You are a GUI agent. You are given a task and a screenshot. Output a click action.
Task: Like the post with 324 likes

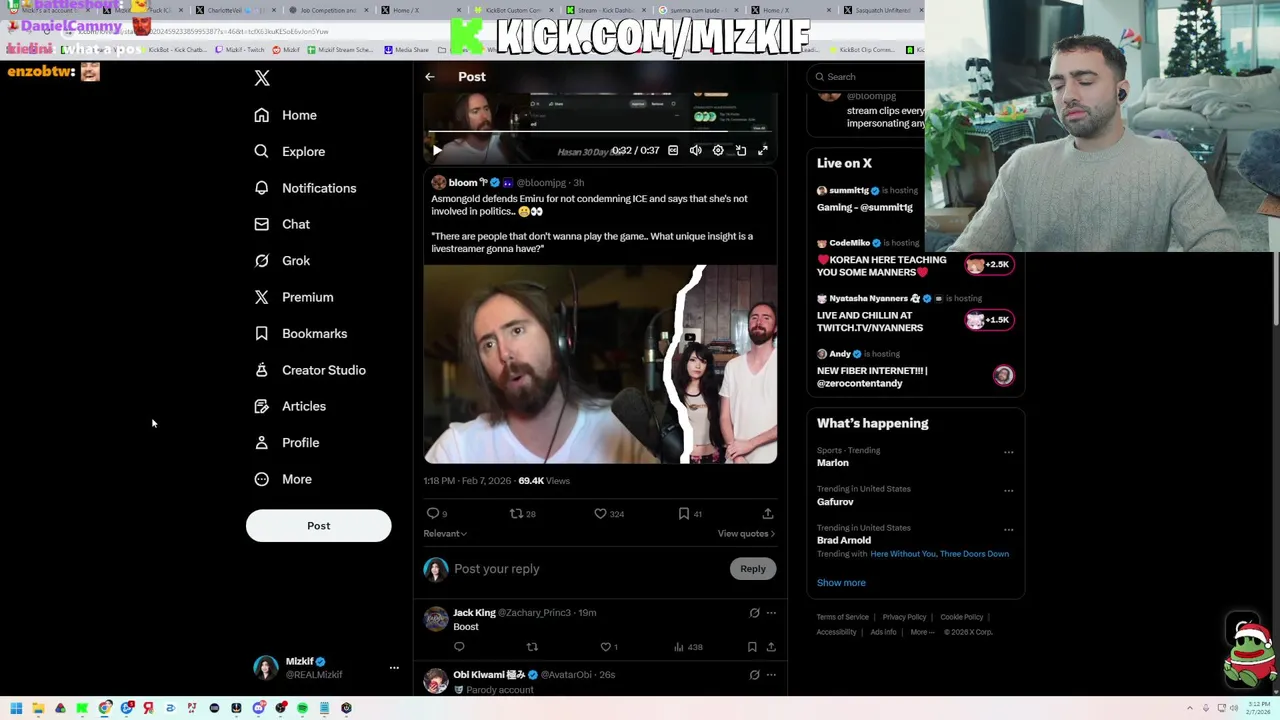point(601,513)
